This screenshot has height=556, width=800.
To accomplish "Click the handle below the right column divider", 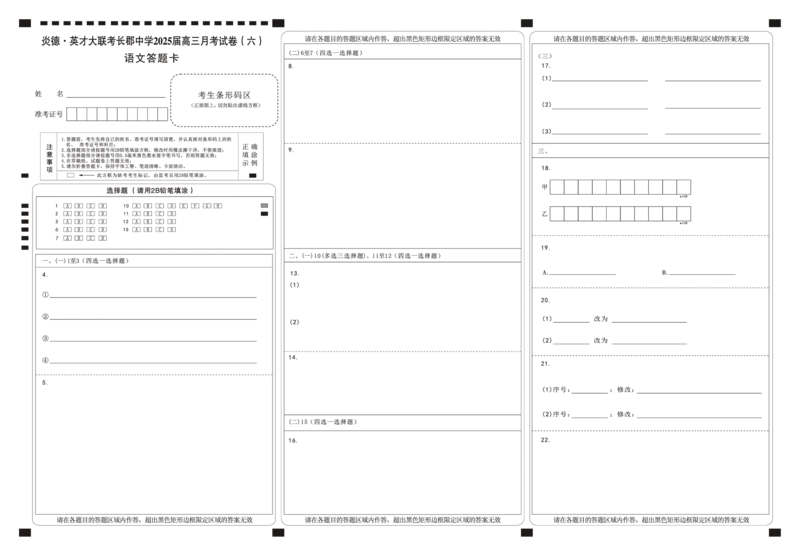I will click(x=528, y=536).
